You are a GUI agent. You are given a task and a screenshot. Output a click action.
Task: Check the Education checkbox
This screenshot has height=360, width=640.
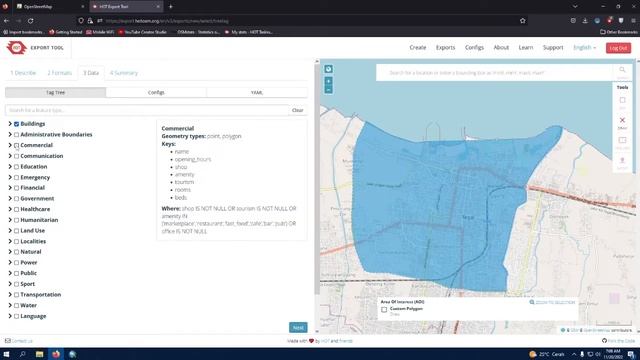[x=16, y=167]
